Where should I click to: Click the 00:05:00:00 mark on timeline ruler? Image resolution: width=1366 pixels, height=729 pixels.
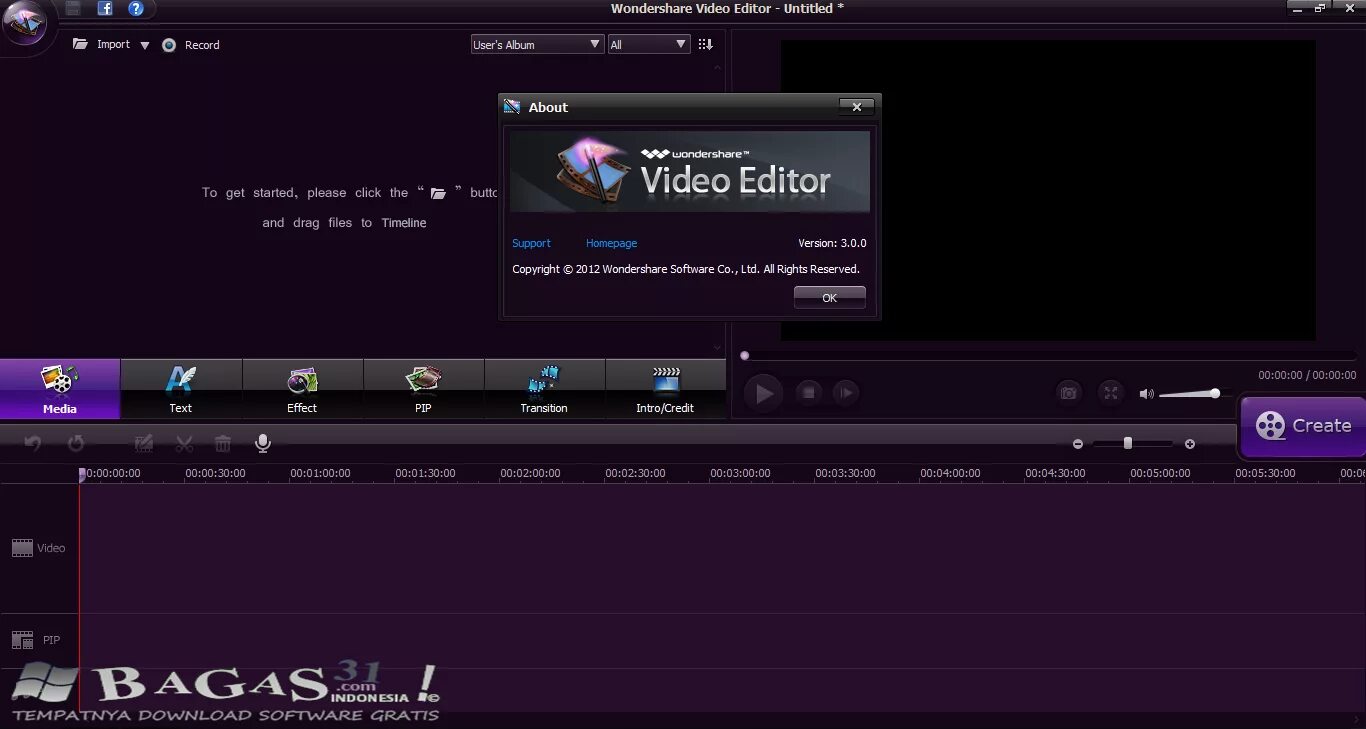click(1160, 473)
